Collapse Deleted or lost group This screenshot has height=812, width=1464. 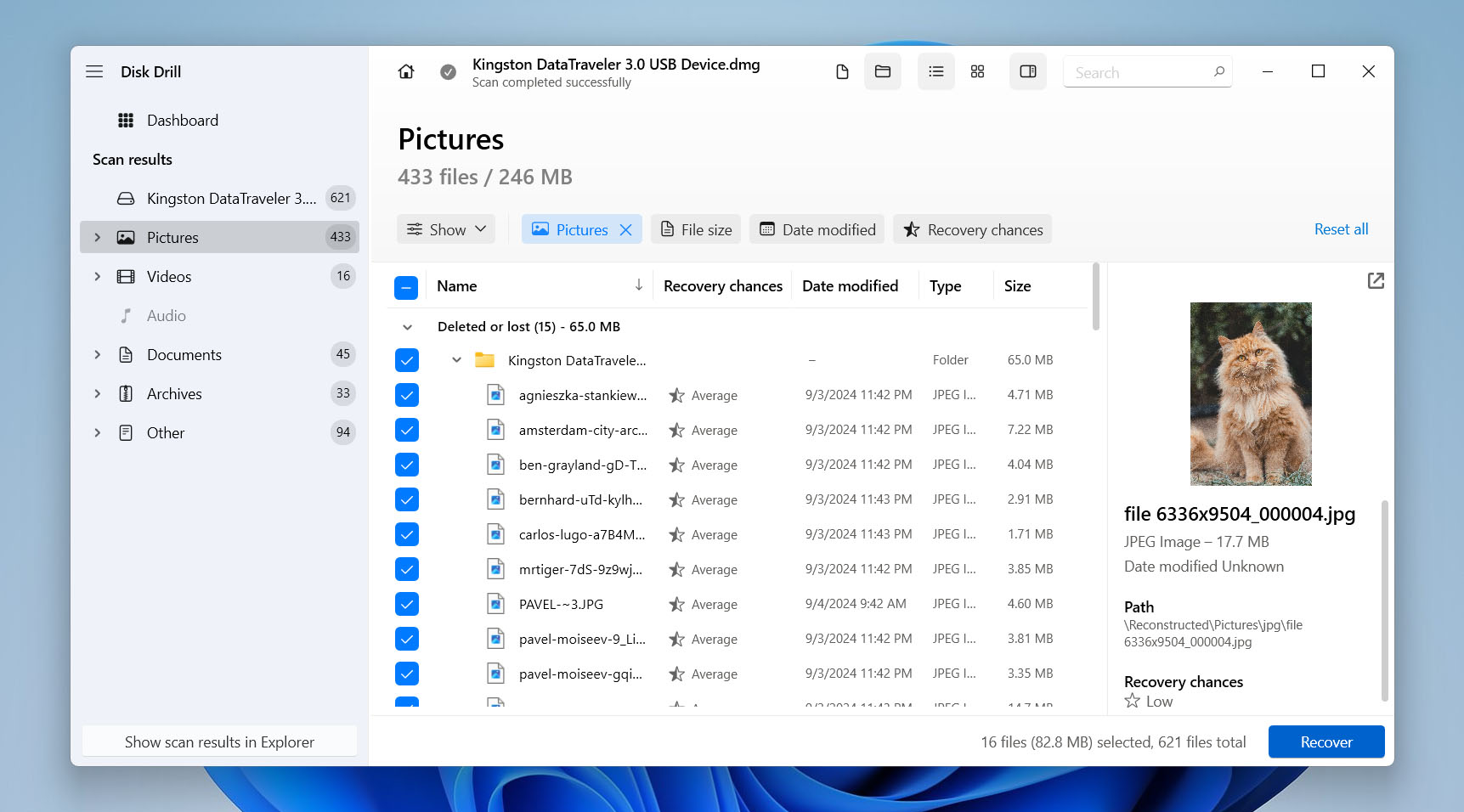click(408, 327)
